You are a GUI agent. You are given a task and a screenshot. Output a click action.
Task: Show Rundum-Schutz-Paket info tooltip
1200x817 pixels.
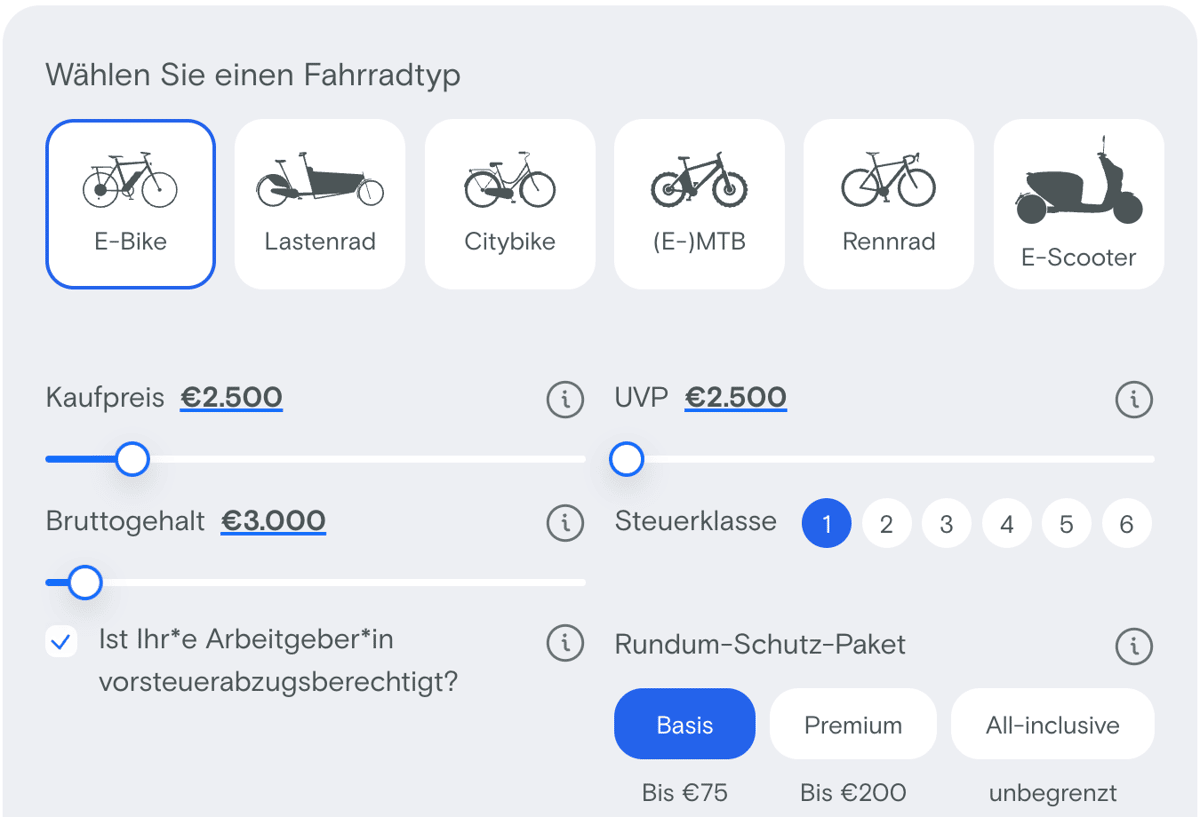tap(1134, 646)
